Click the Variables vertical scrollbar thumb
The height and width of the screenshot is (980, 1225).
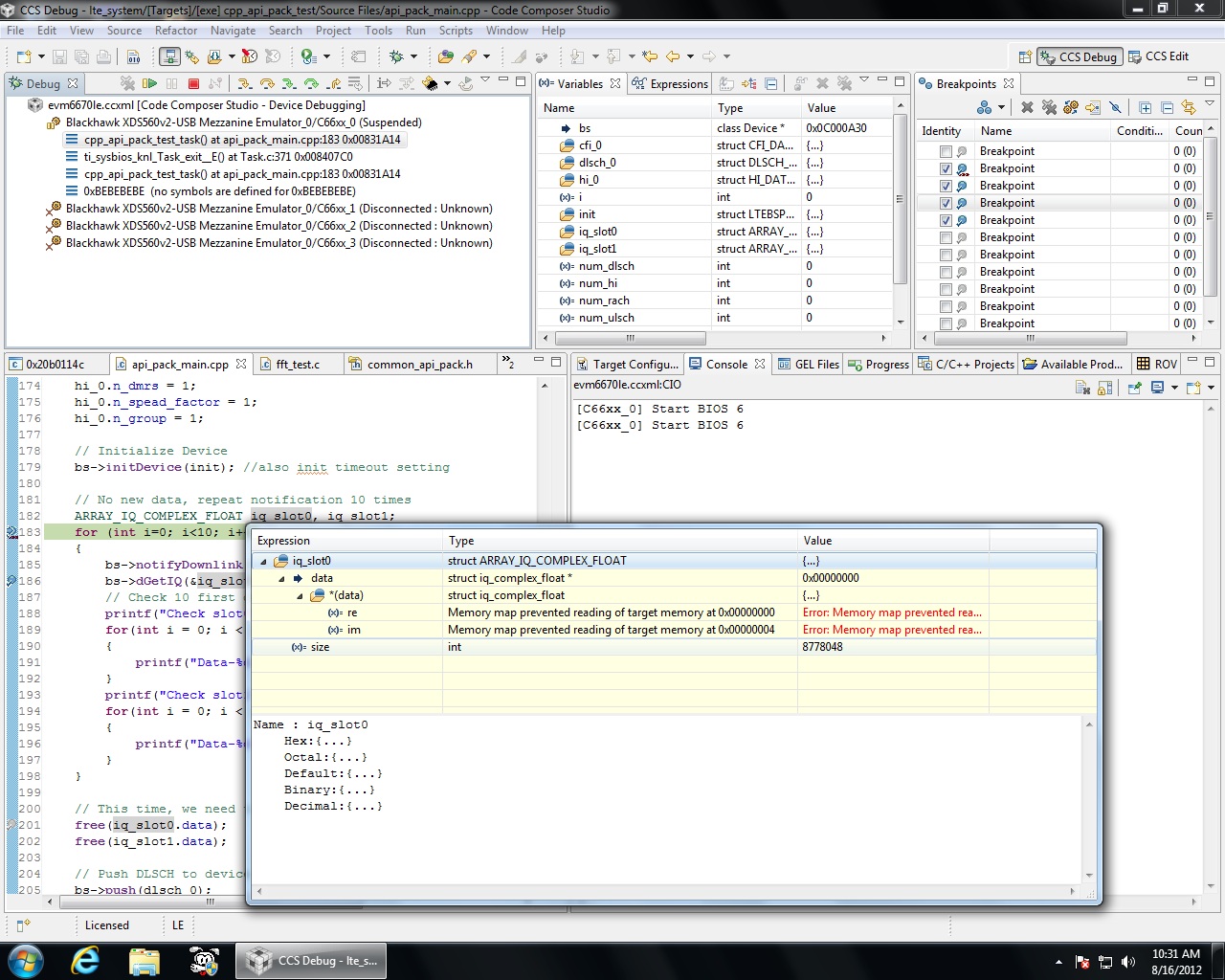coord(900,200)
